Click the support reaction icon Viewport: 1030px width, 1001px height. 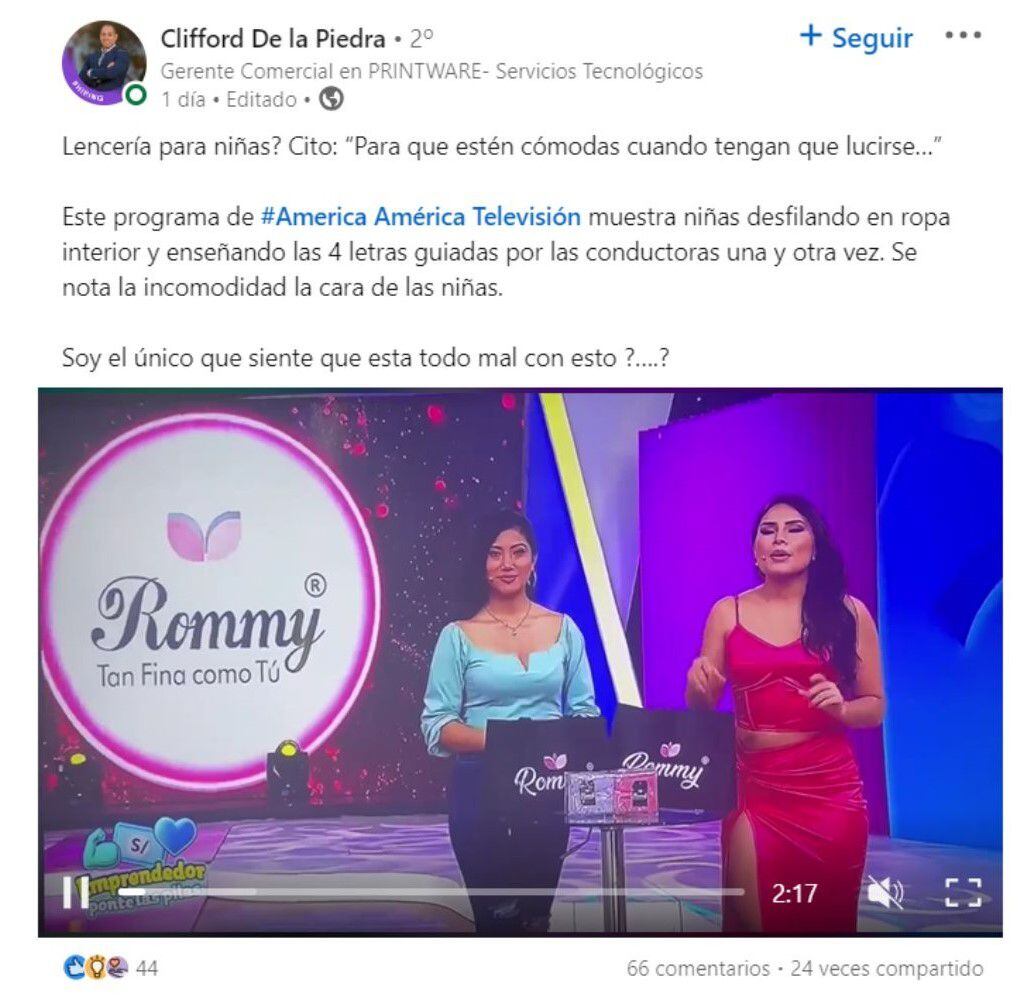tap(118, 968)
